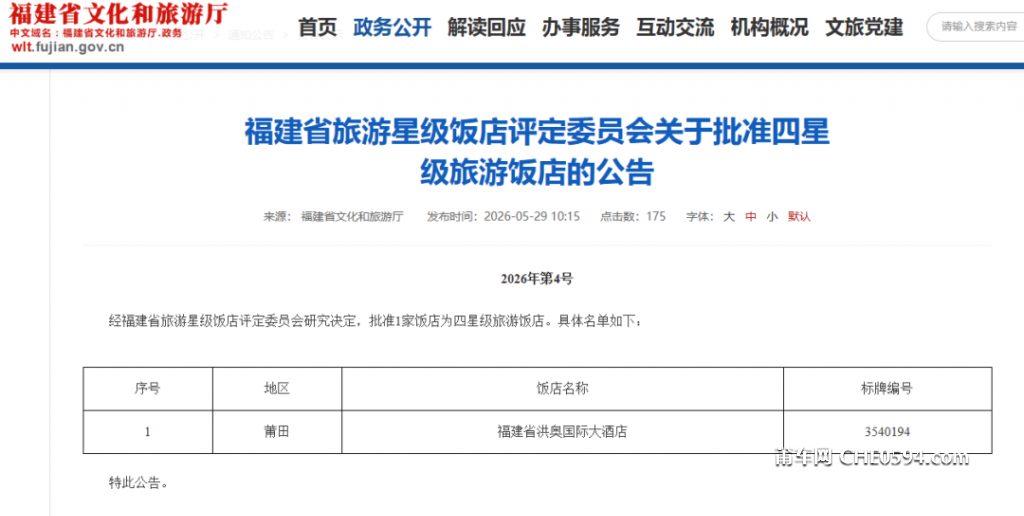Open 机构概况 navigation item
1024x516 pixels.
tap(769, 27)
